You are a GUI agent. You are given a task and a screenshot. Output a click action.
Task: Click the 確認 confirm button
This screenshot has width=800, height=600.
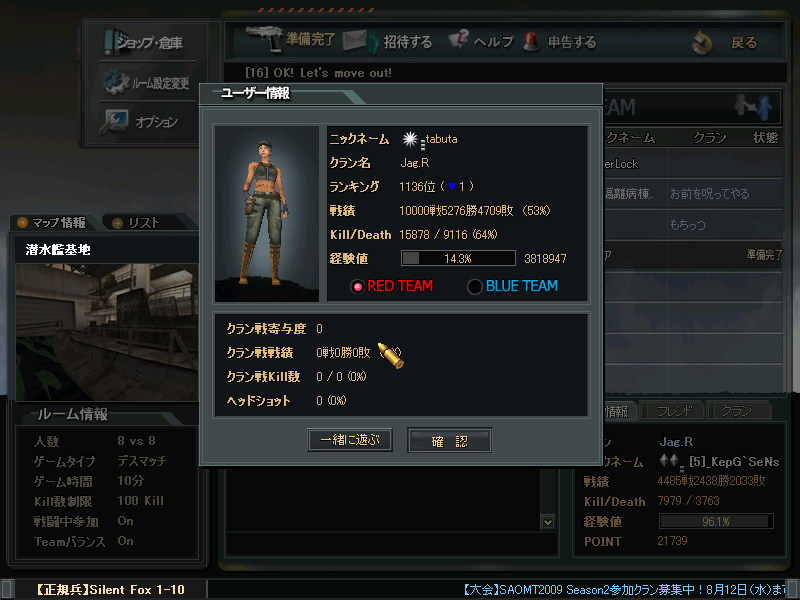point(449,440)
